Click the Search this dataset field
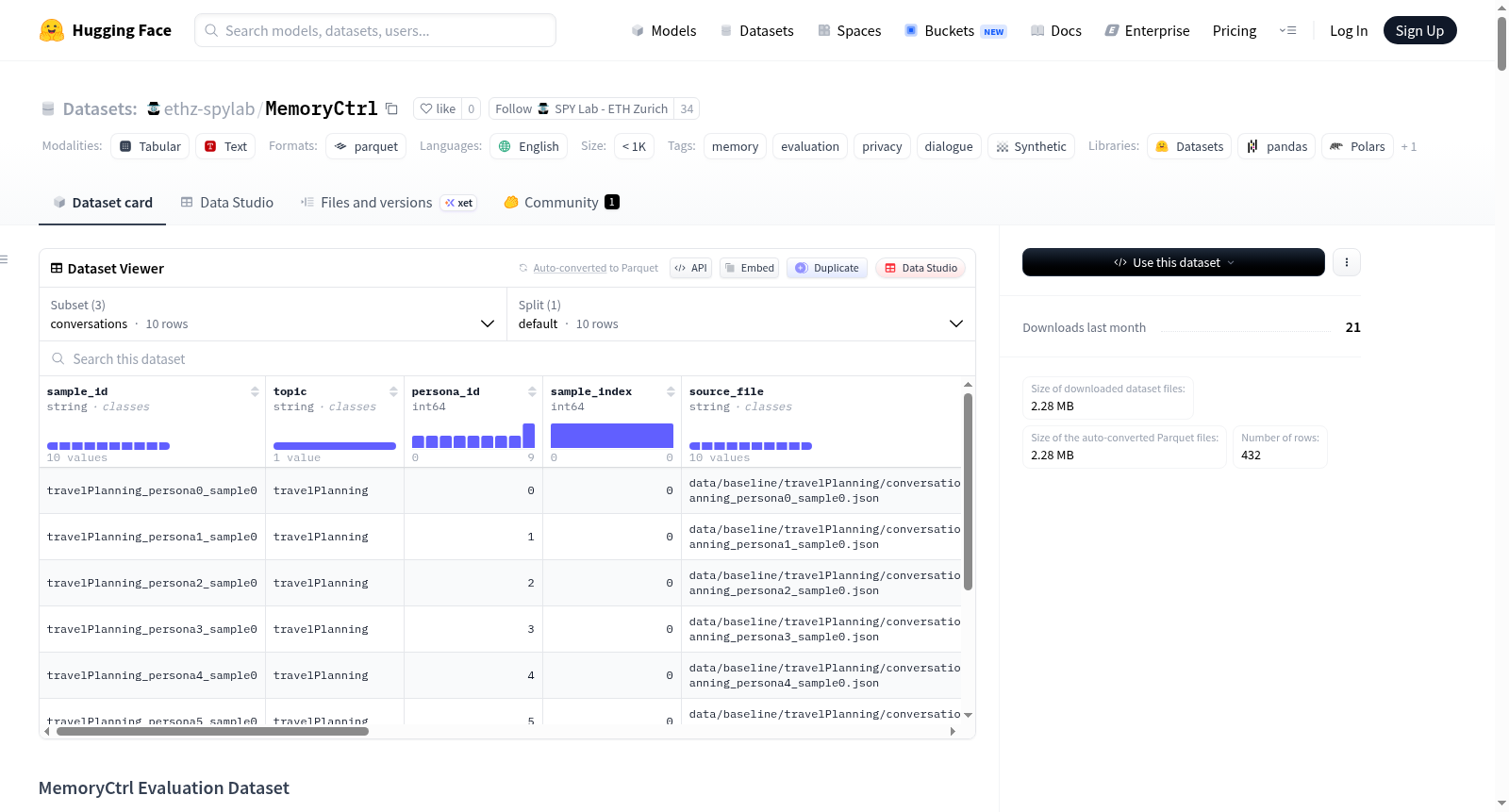Screen dimensions: 1509x812 pyautogui.click(x=507, y=358)
